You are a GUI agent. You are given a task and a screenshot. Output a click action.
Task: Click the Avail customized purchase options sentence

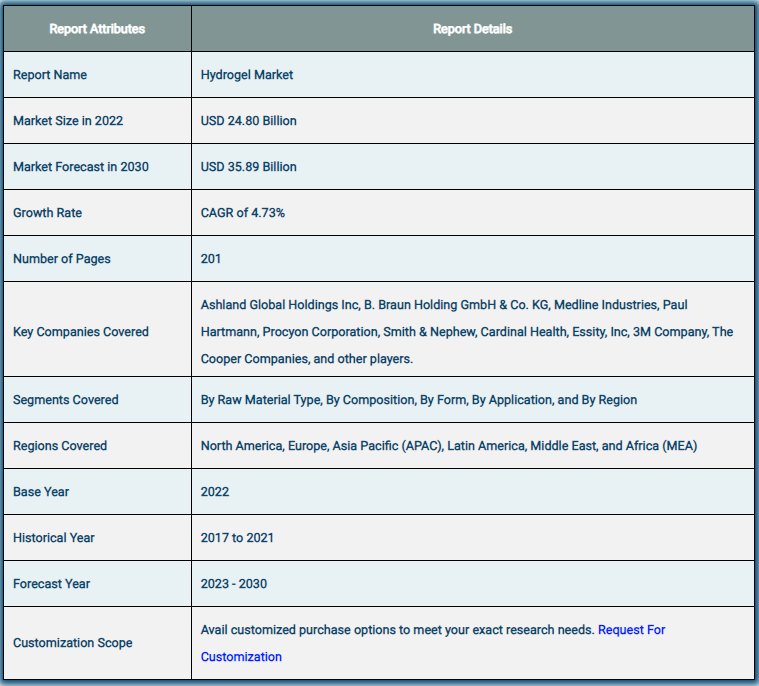(397, 630)
